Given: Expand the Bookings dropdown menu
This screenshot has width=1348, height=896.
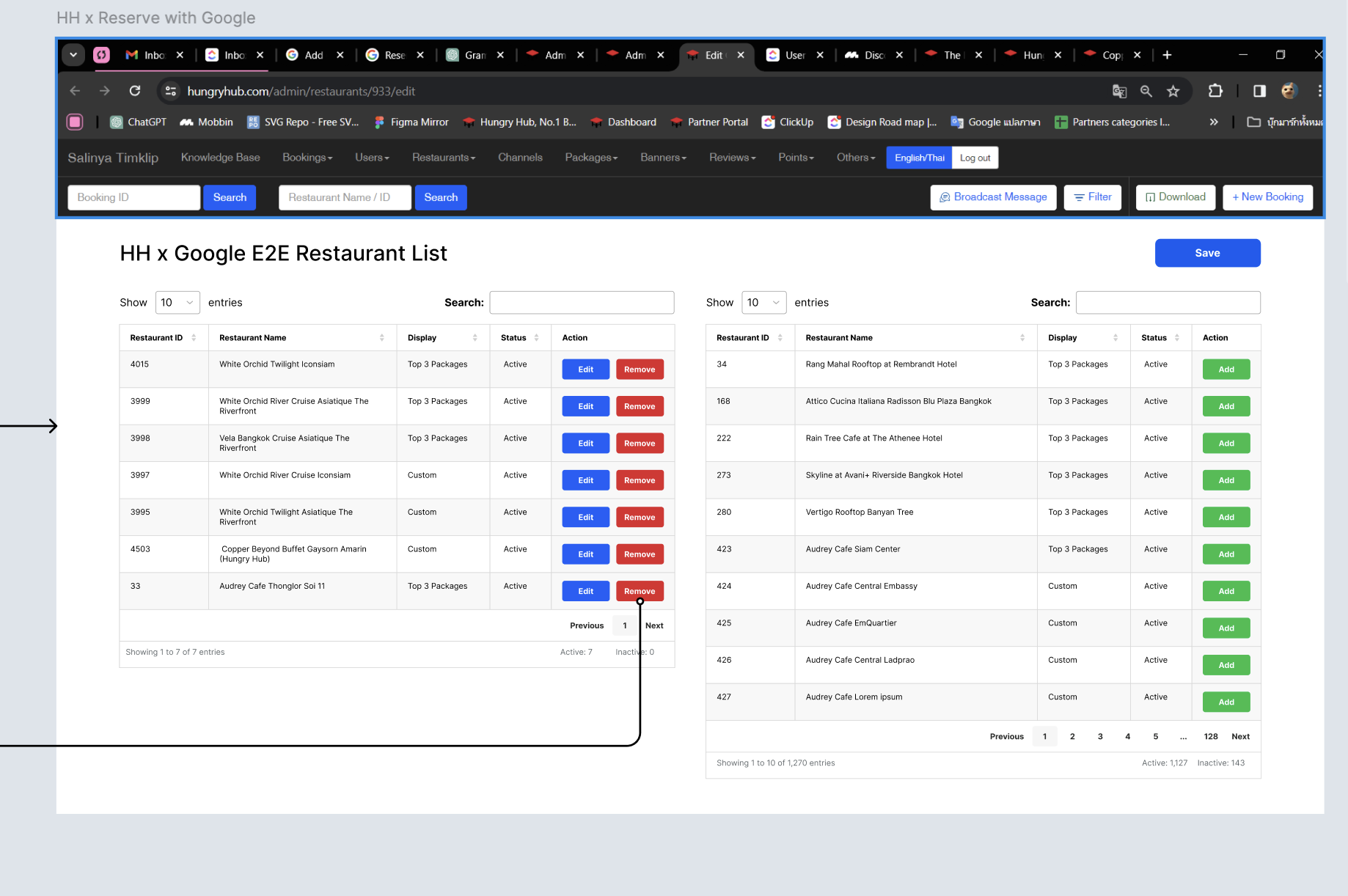Looking at the screenshot, I should coord(307,158).
